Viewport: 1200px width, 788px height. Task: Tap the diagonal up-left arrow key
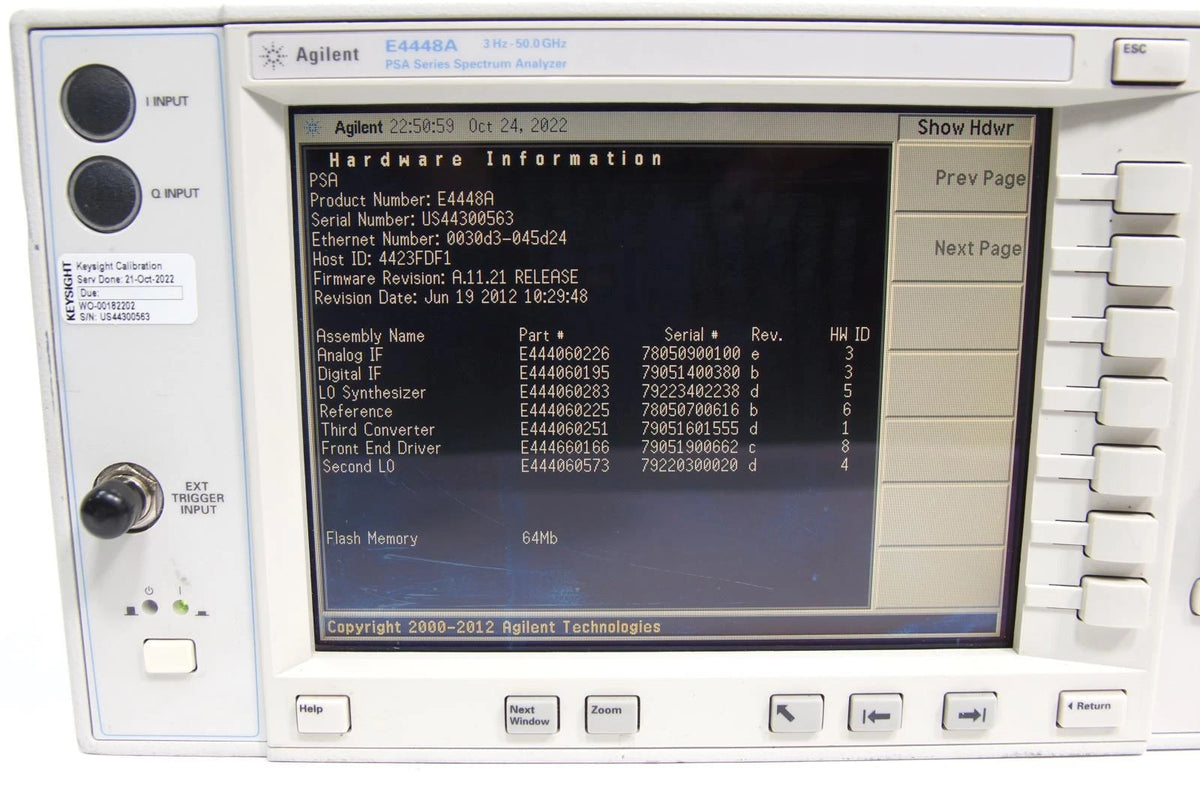point(796,713)
